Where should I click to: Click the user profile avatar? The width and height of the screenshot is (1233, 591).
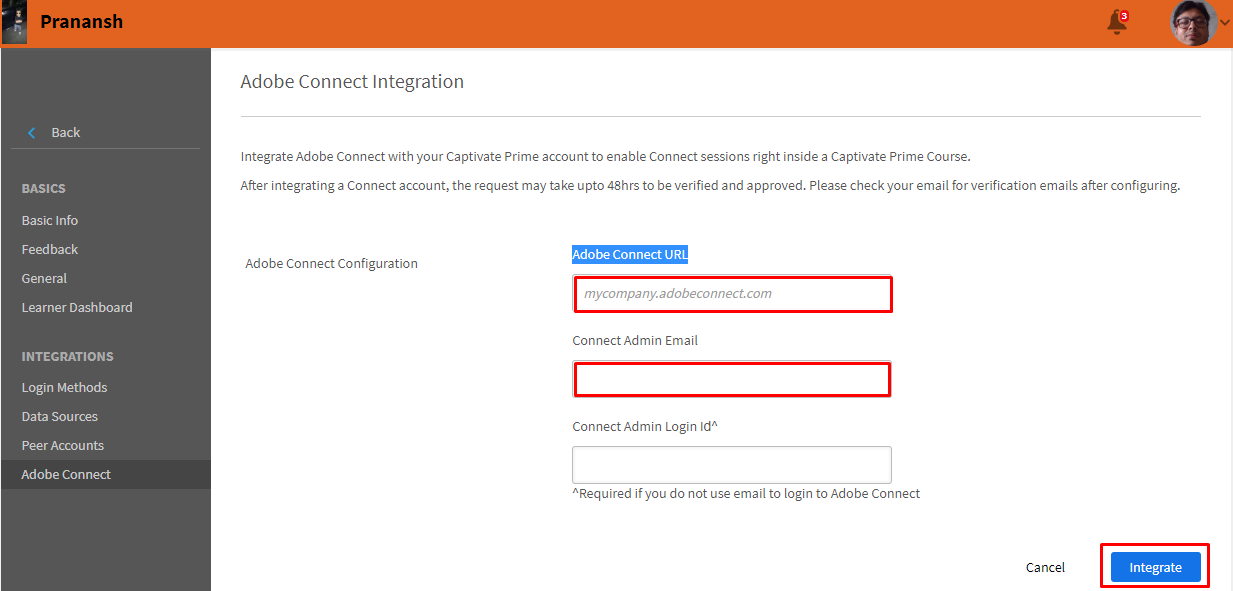(x=1193, y=23)
